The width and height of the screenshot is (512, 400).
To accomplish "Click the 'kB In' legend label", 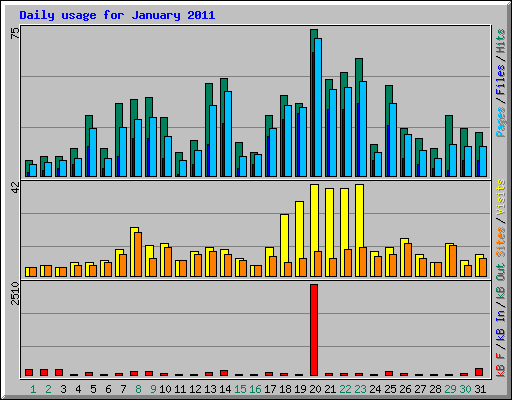I will [500, 325].
